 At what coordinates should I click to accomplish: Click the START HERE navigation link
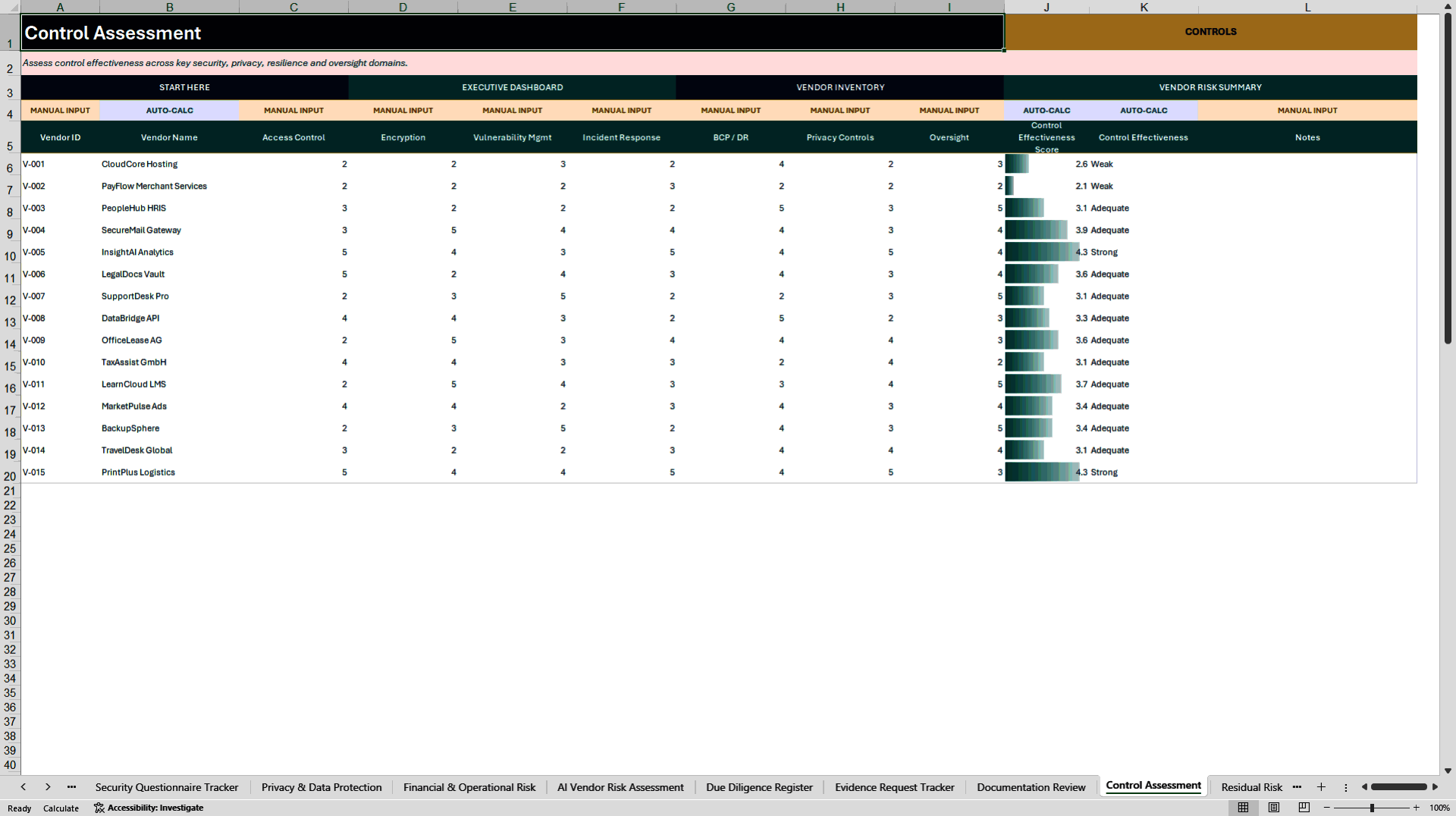coord(184,87)
